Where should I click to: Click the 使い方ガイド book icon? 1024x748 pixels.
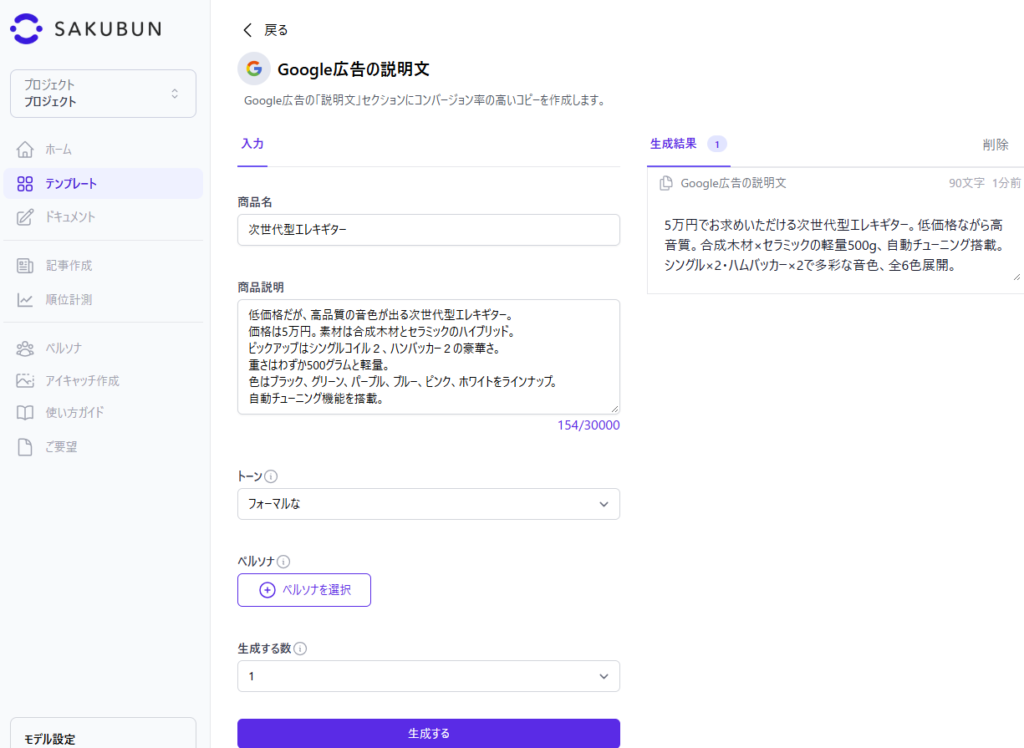point(25,413)
